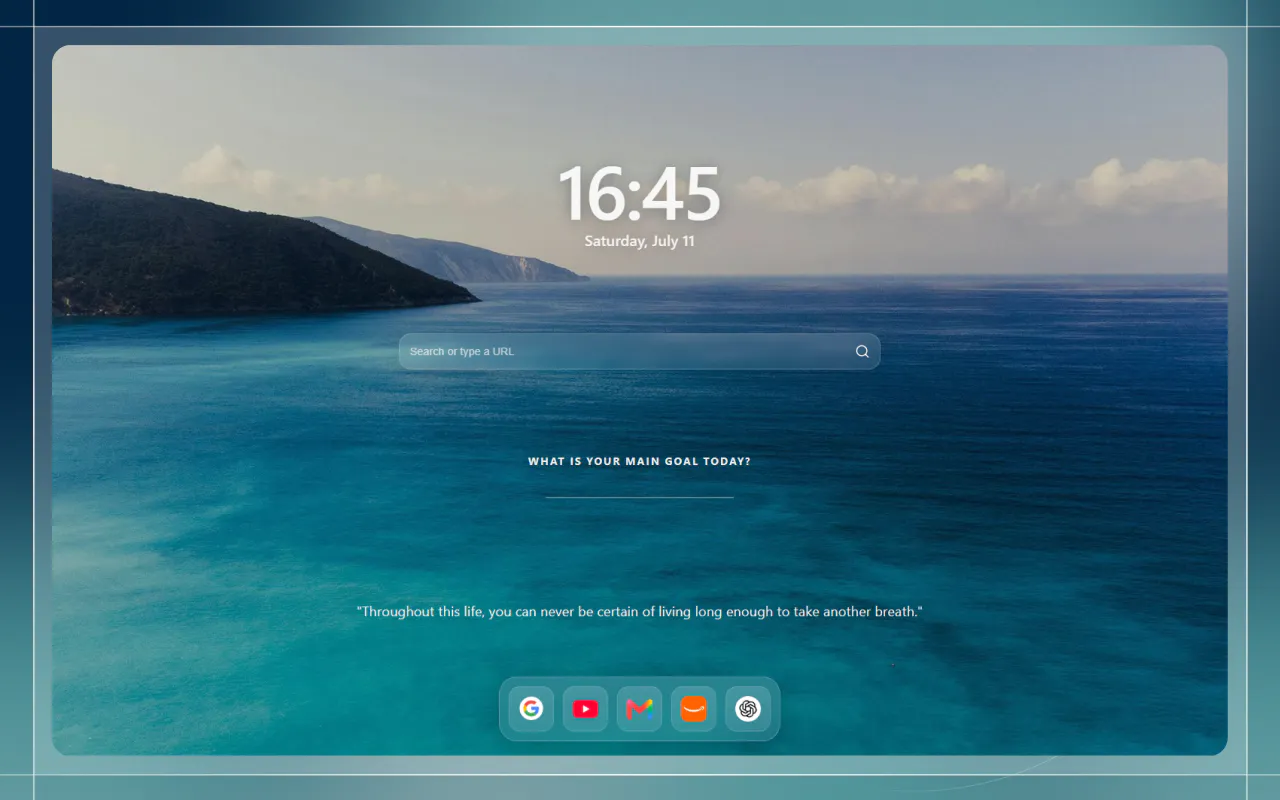Open the Gmail shortcut in the dock
Image resolution: width=1280 pixels, height=800 pixels.
(x=639, y=709)
